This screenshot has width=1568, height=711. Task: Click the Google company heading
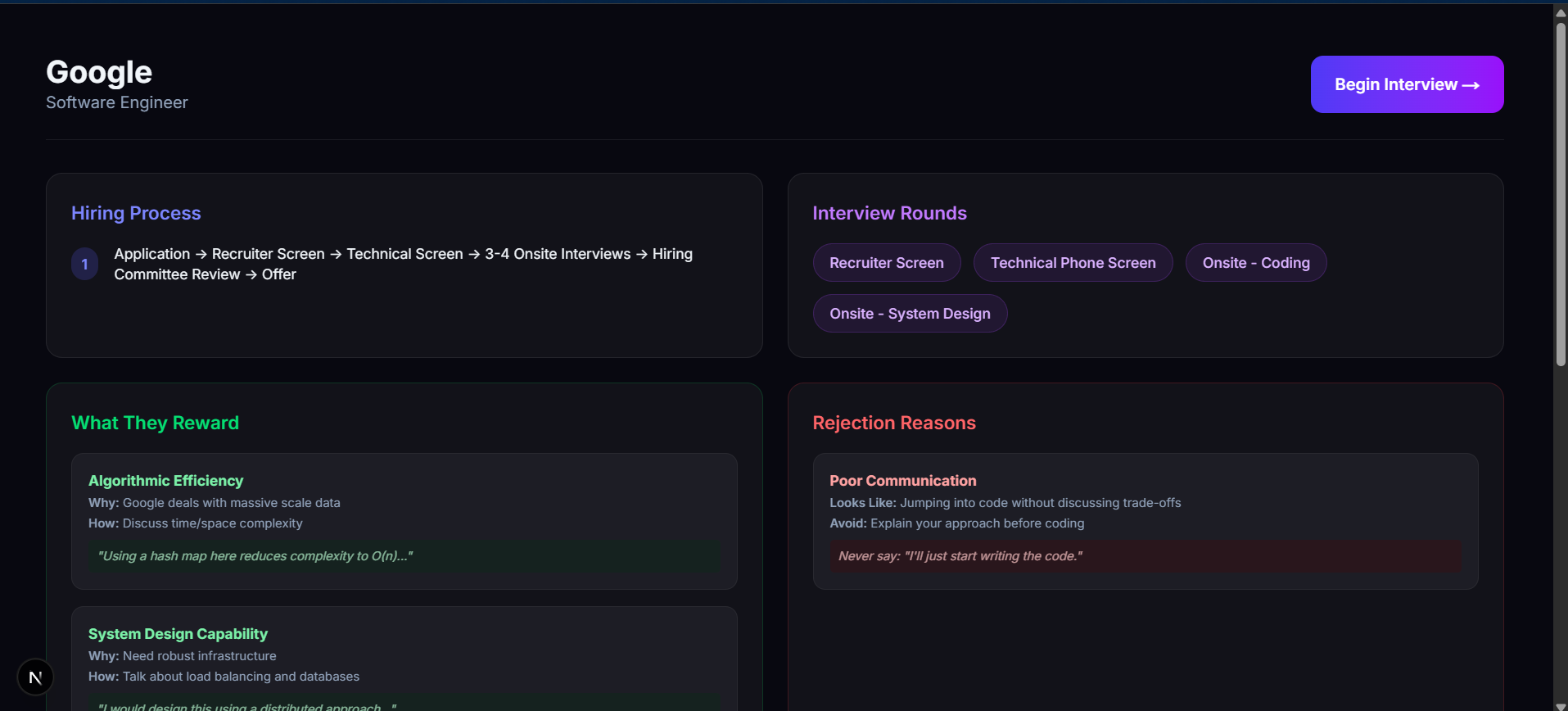coord(99,72)
